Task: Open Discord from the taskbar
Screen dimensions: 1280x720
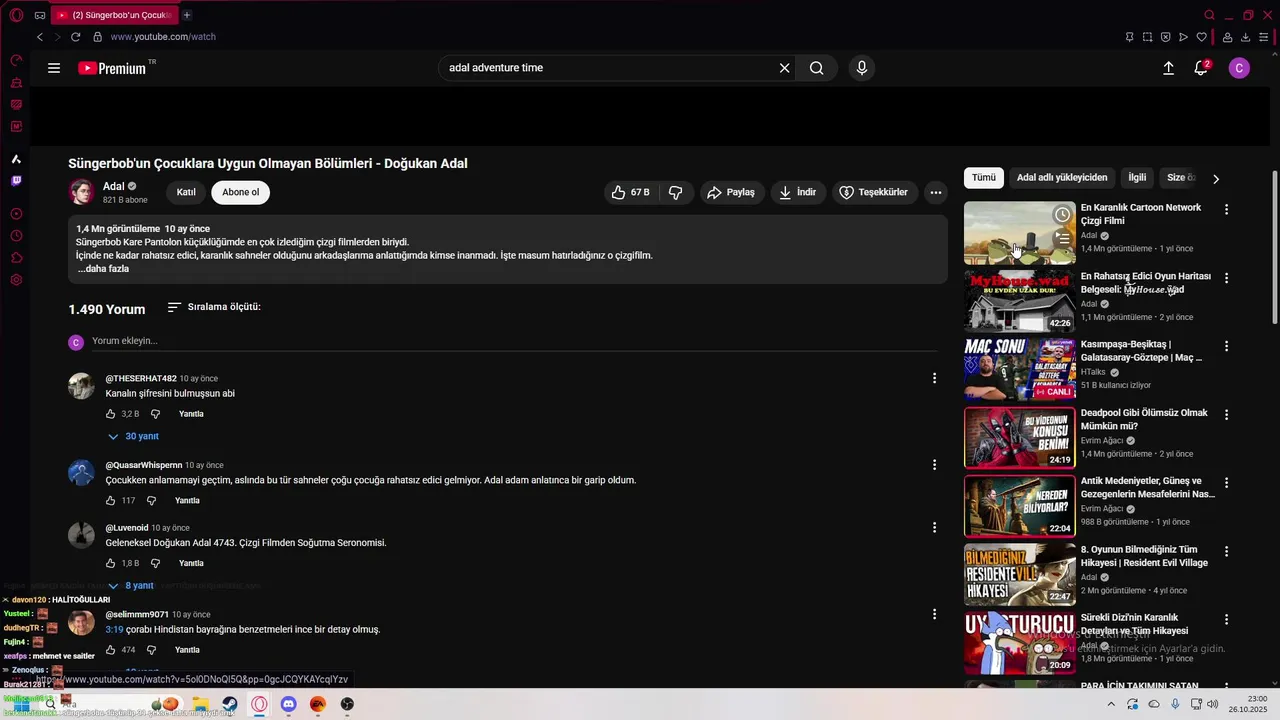Action: (x=288, y=704)
